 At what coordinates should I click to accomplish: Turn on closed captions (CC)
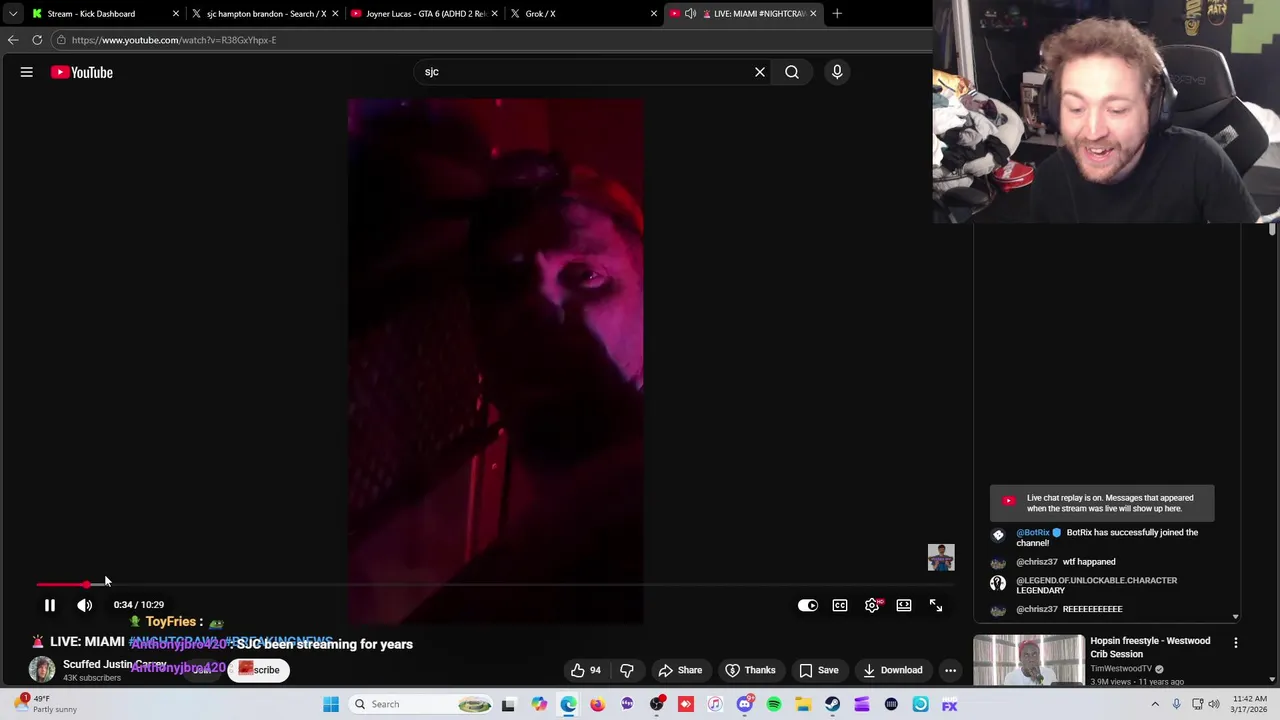click(840, 605)
